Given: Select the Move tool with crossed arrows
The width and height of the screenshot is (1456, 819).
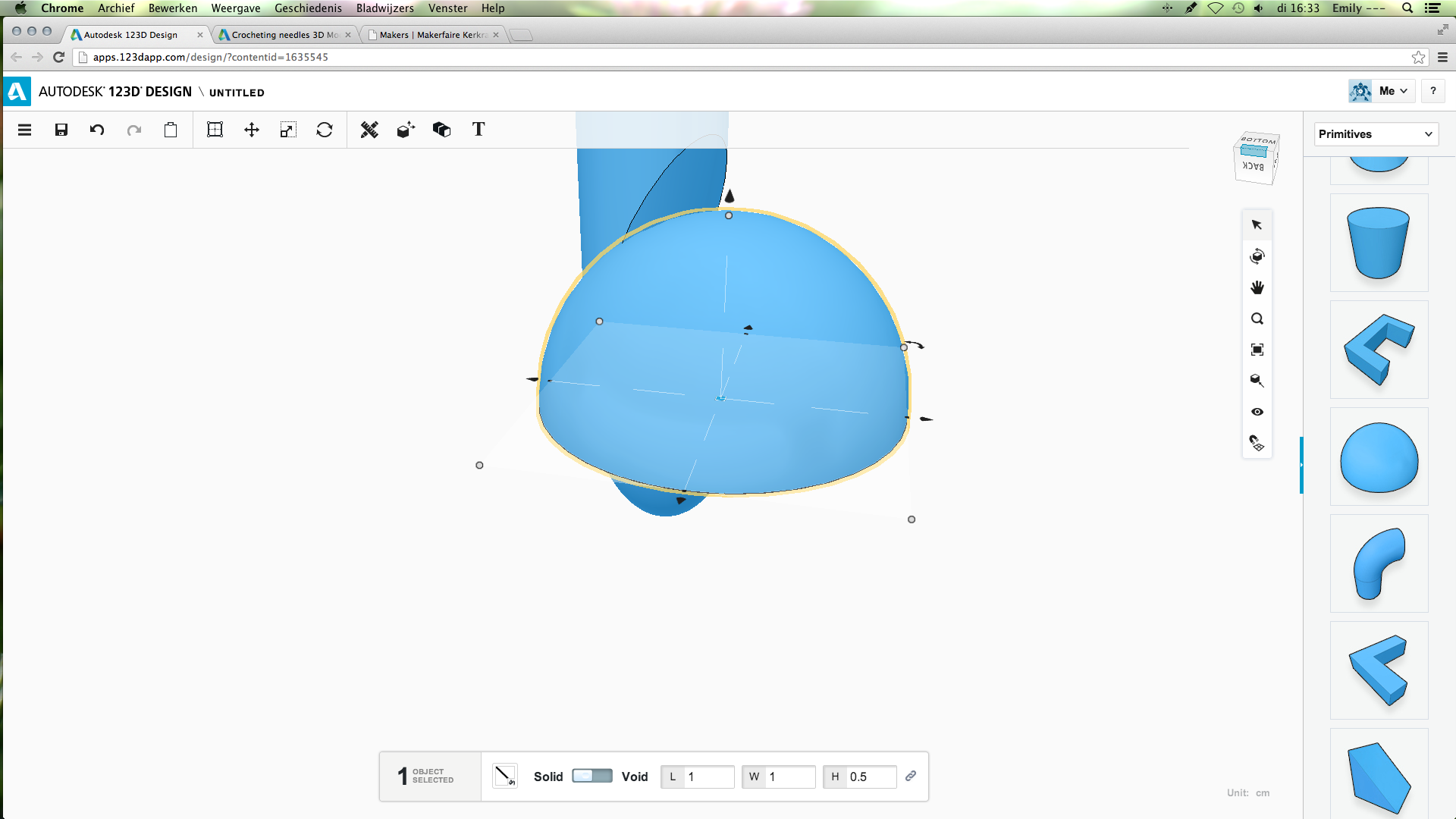Looking at the screenshot, I should [252, 130].
